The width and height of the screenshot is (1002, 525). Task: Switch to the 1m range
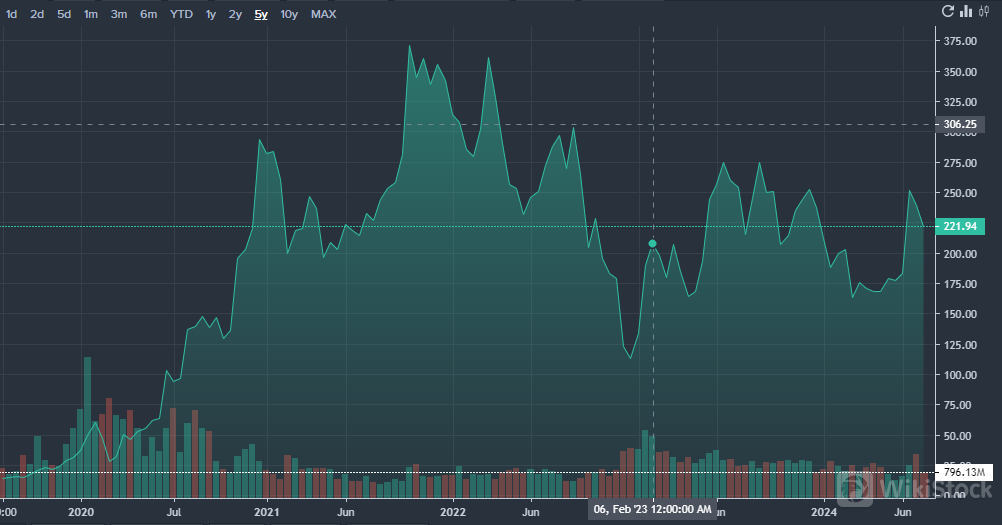(91, 14)
